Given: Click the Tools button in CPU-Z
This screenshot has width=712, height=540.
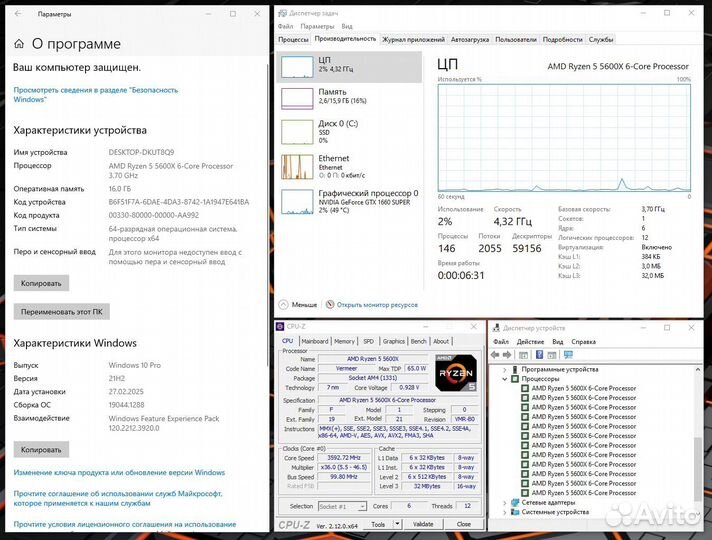Looking at the screenshot, I should pos(378,524).
